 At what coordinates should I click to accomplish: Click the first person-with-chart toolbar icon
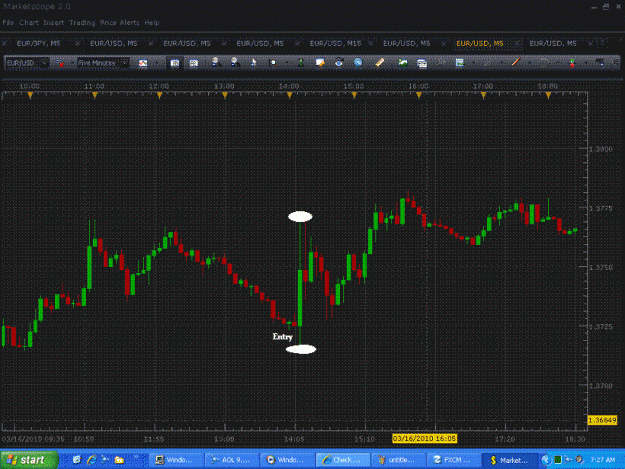[216, 62]
